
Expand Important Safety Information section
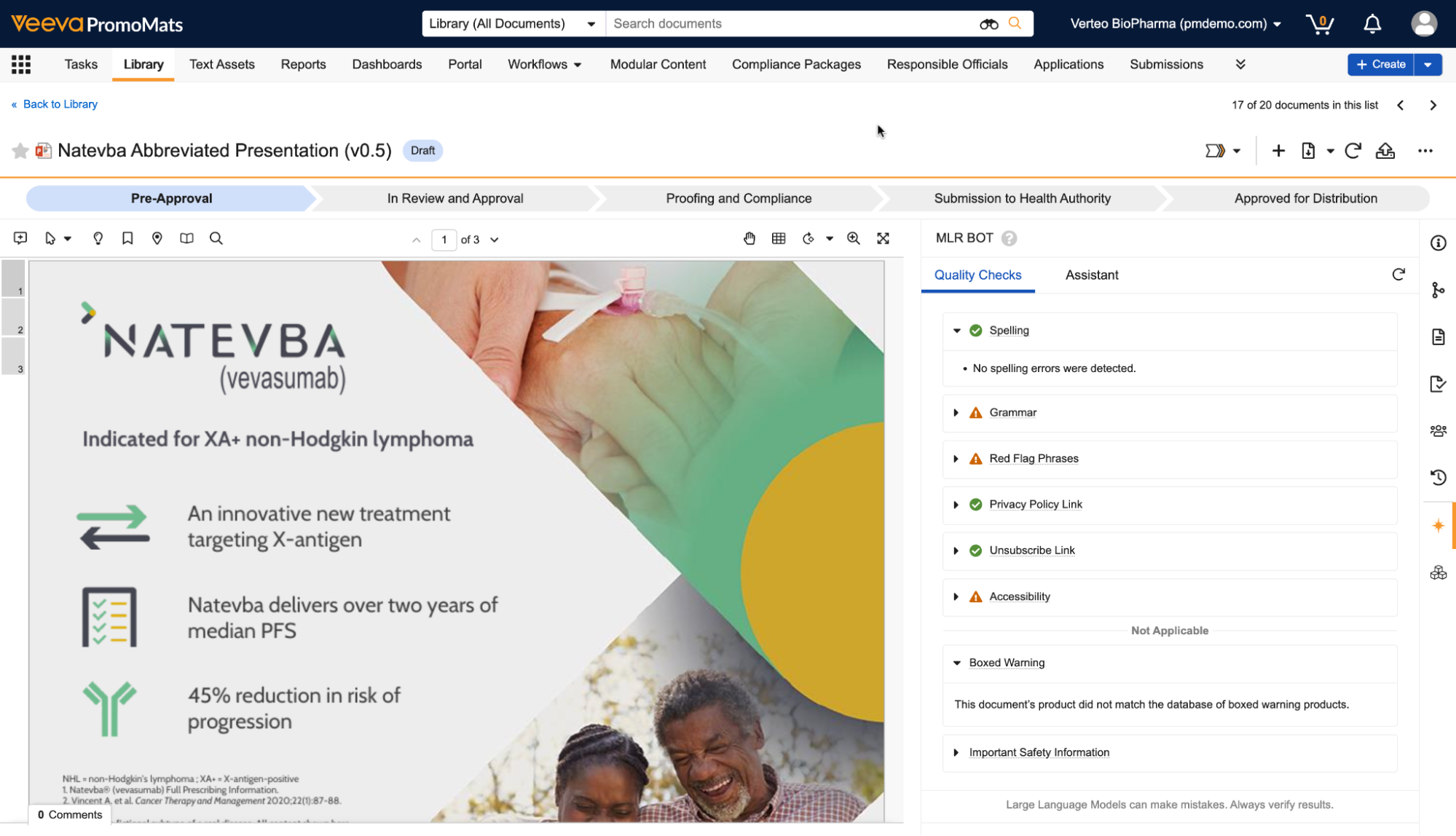pos(956,753)
